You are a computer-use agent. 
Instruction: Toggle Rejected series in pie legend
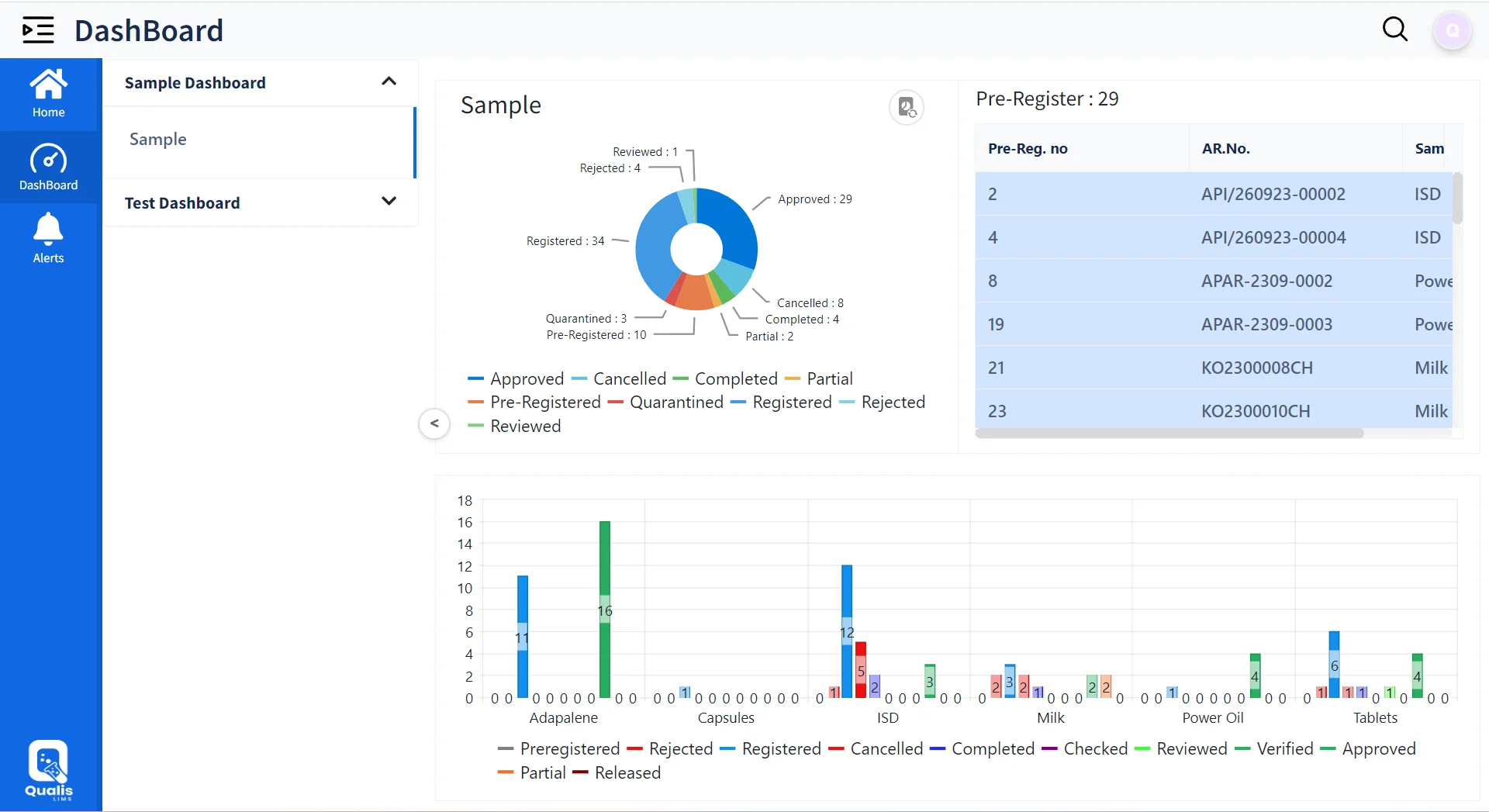[x=883, y=402]
